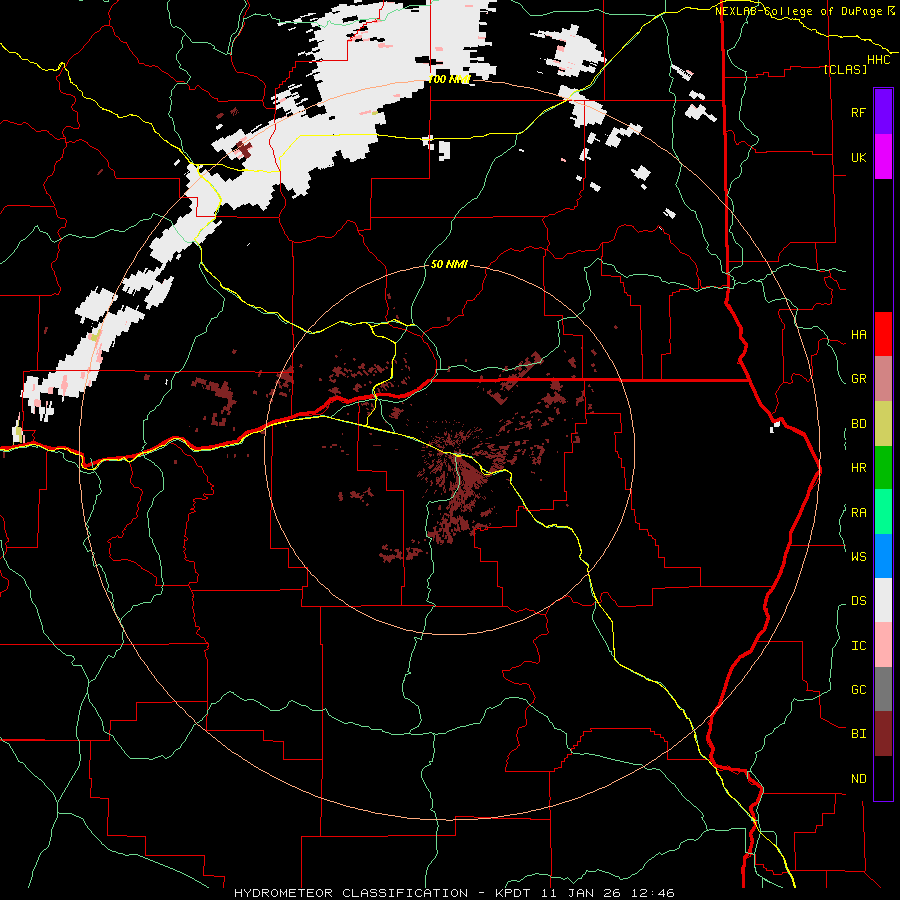
Task: Click the IC legend label
Action: 858,646
